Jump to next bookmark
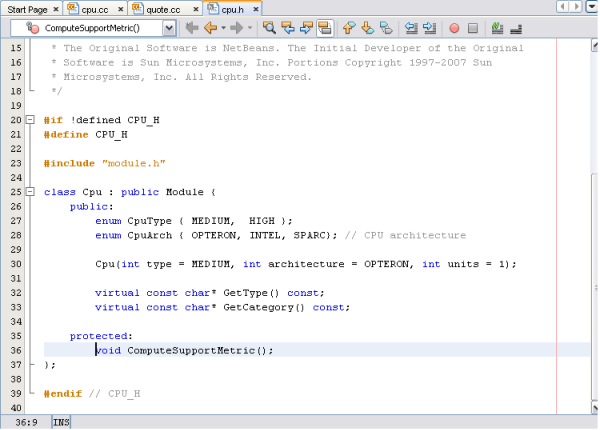The width and height of the screenshot is (600, 430). pos(367,29)
